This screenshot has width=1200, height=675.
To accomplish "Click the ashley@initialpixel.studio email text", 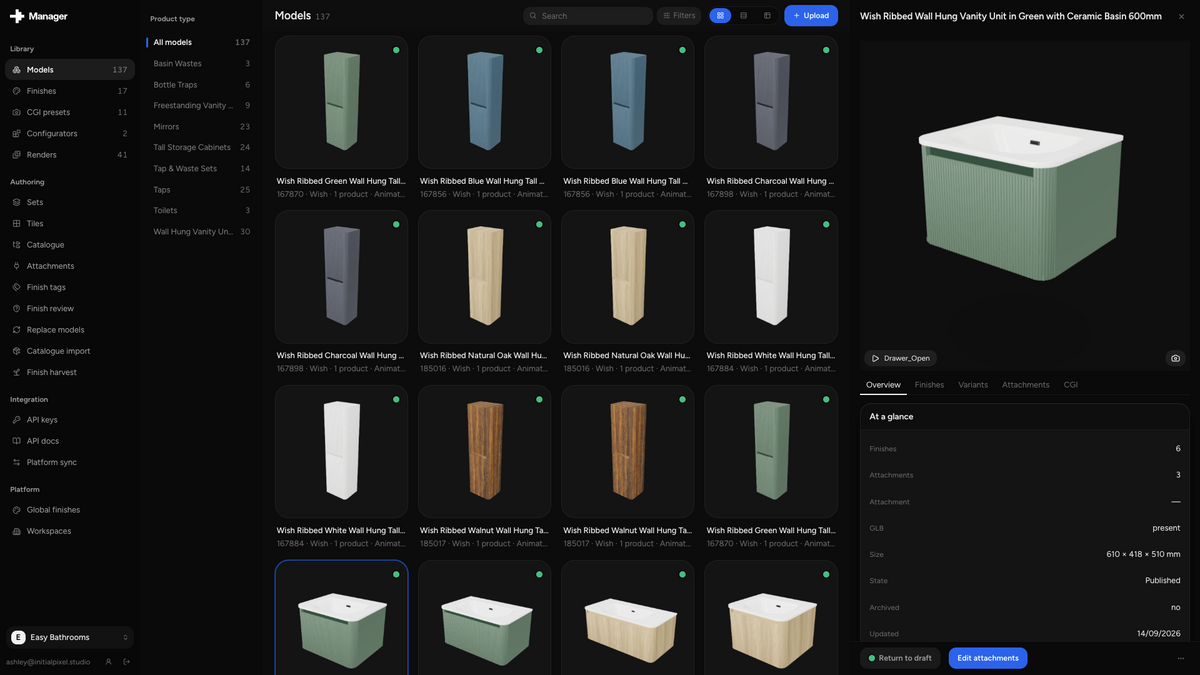I will pyautogui.click(x=48, y=662).
